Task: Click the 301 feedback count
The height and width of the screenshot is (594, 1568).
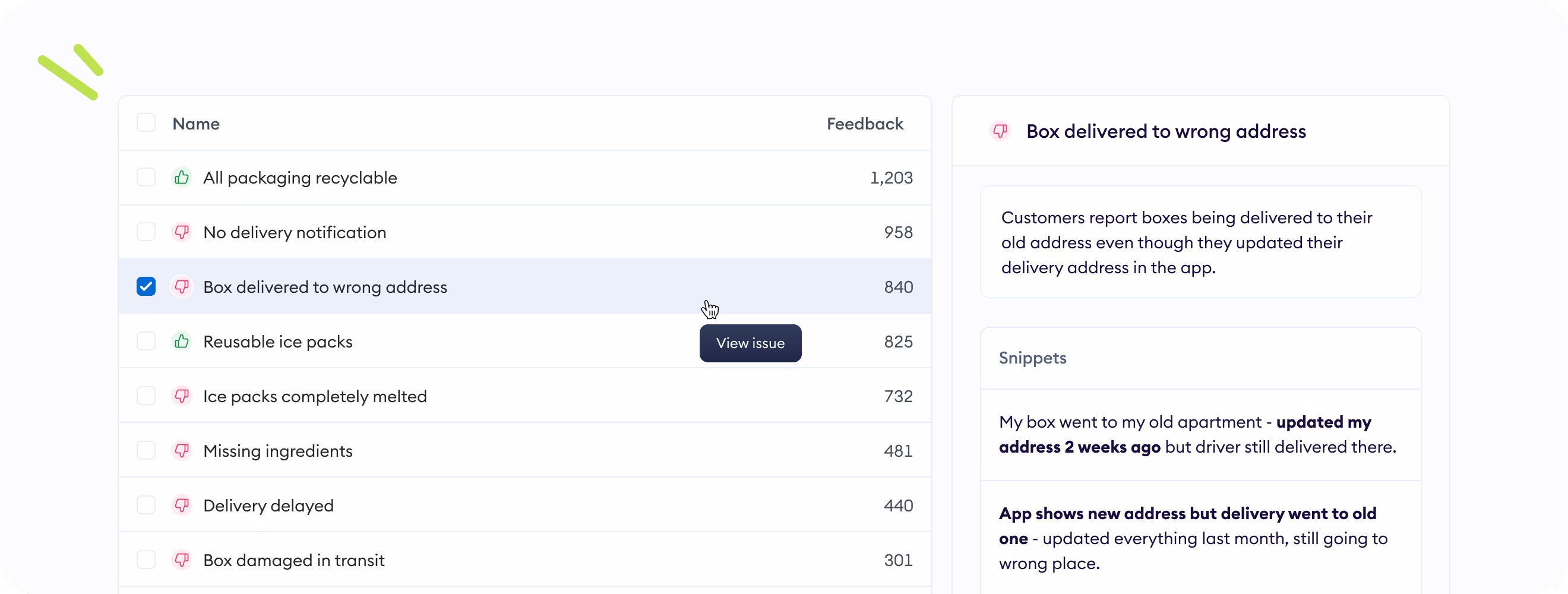Action: 899,560
